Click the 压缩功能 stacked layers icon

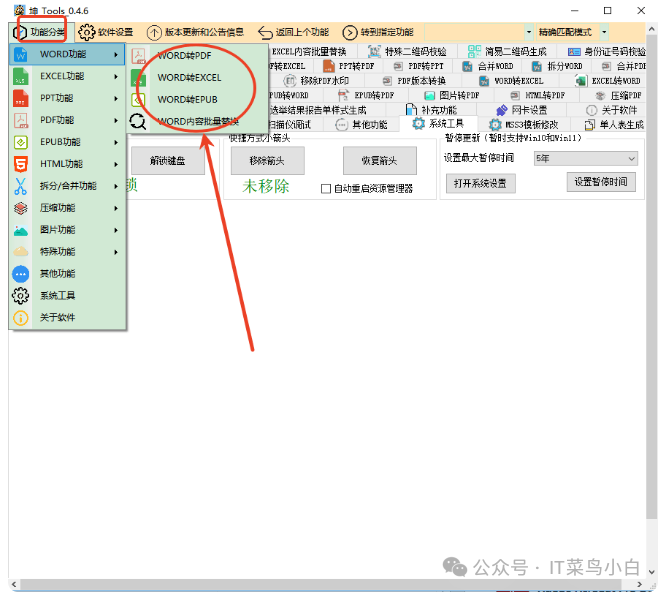pos(20,208)
